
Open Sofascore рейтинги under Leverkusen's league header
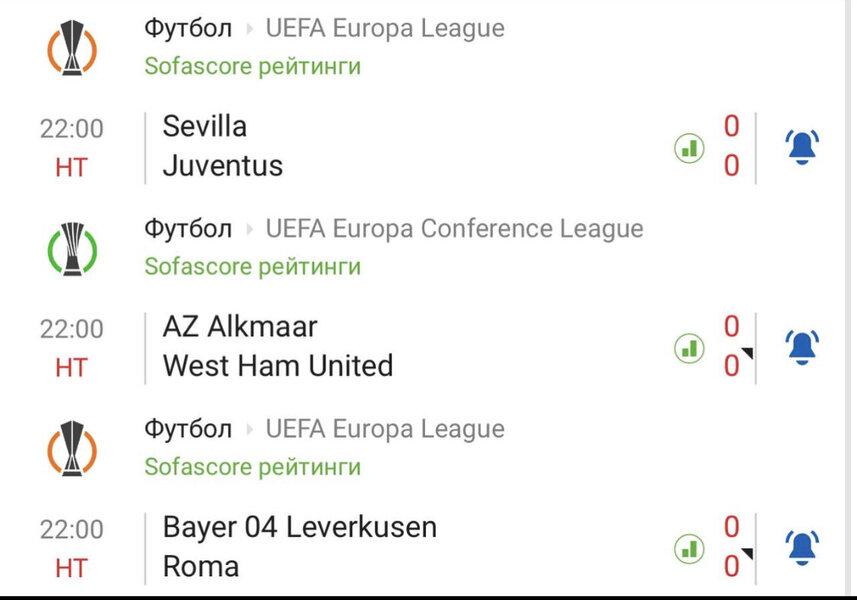coord(252,467)
